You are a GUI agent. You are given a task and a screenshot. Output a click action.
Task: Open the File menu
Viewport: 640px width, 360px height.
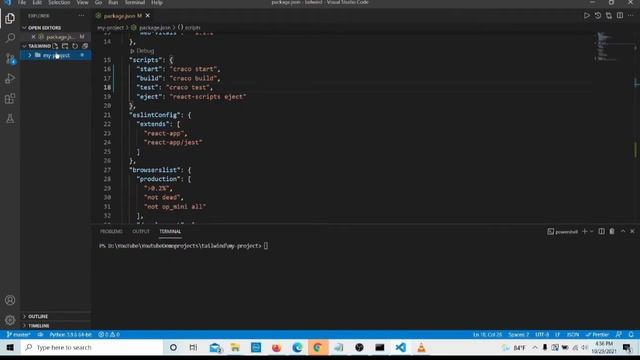(22, 2)
